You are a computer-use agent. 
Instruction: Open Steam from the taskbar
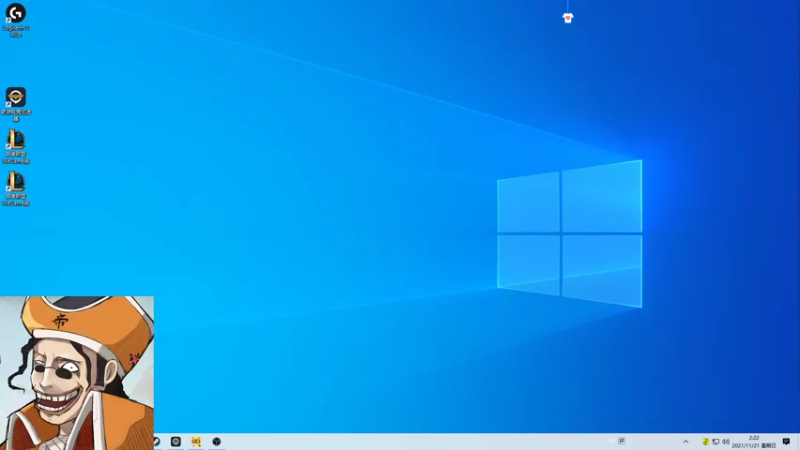[x=157, y=441]
